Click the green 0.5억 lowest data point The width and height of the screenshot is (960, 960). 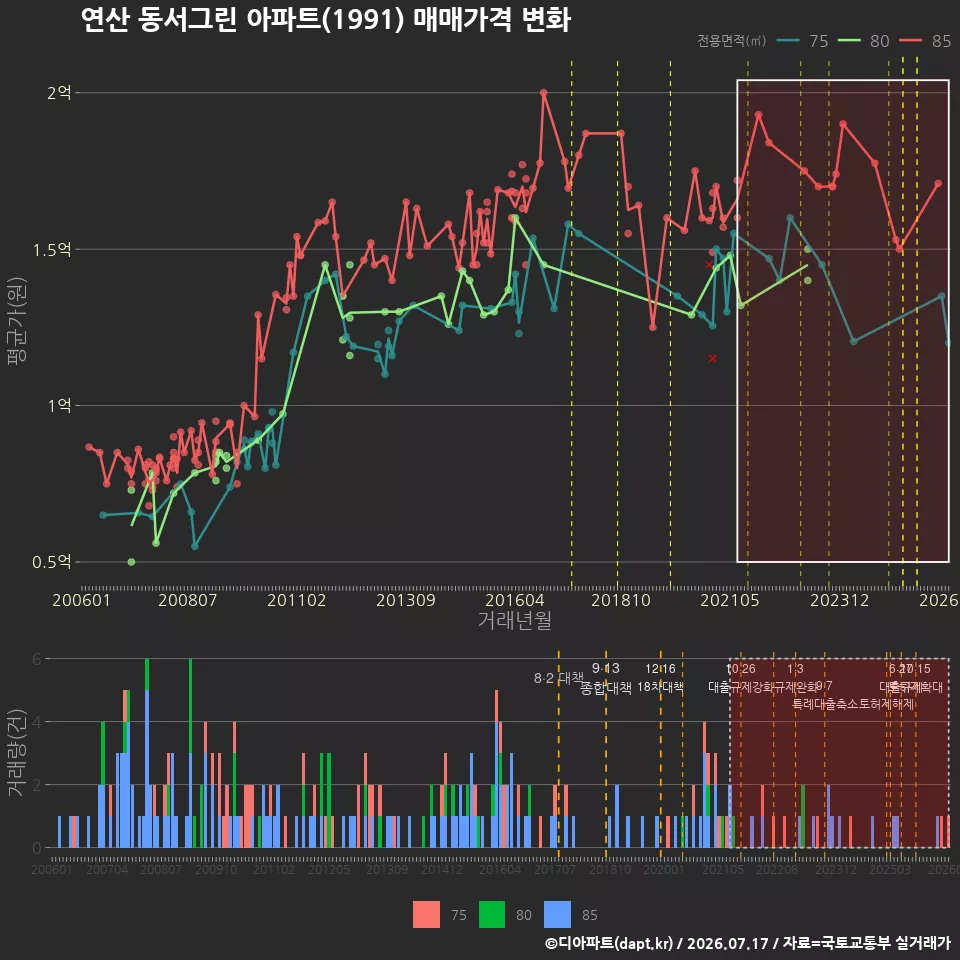coord(131,561)
